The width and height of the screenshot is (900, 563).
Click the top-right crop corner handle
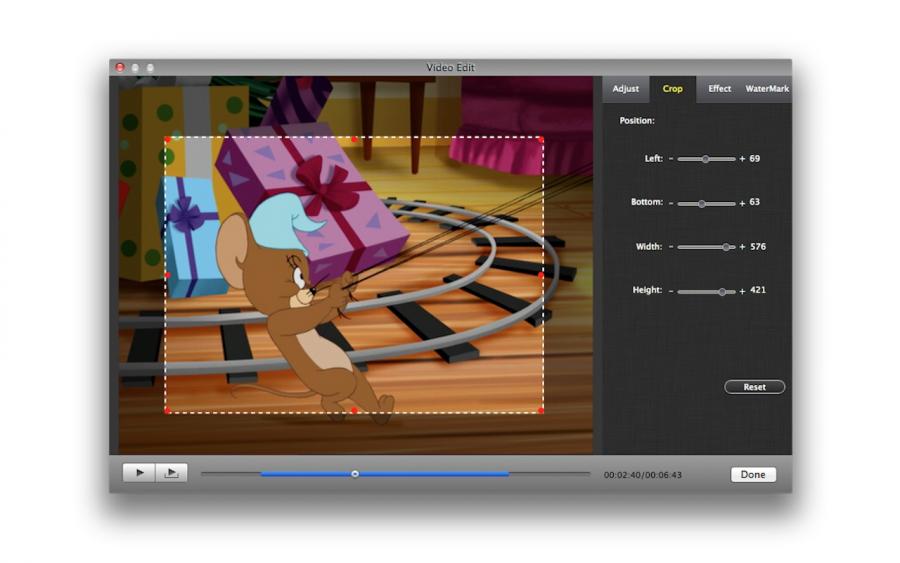tap(541, 139)
